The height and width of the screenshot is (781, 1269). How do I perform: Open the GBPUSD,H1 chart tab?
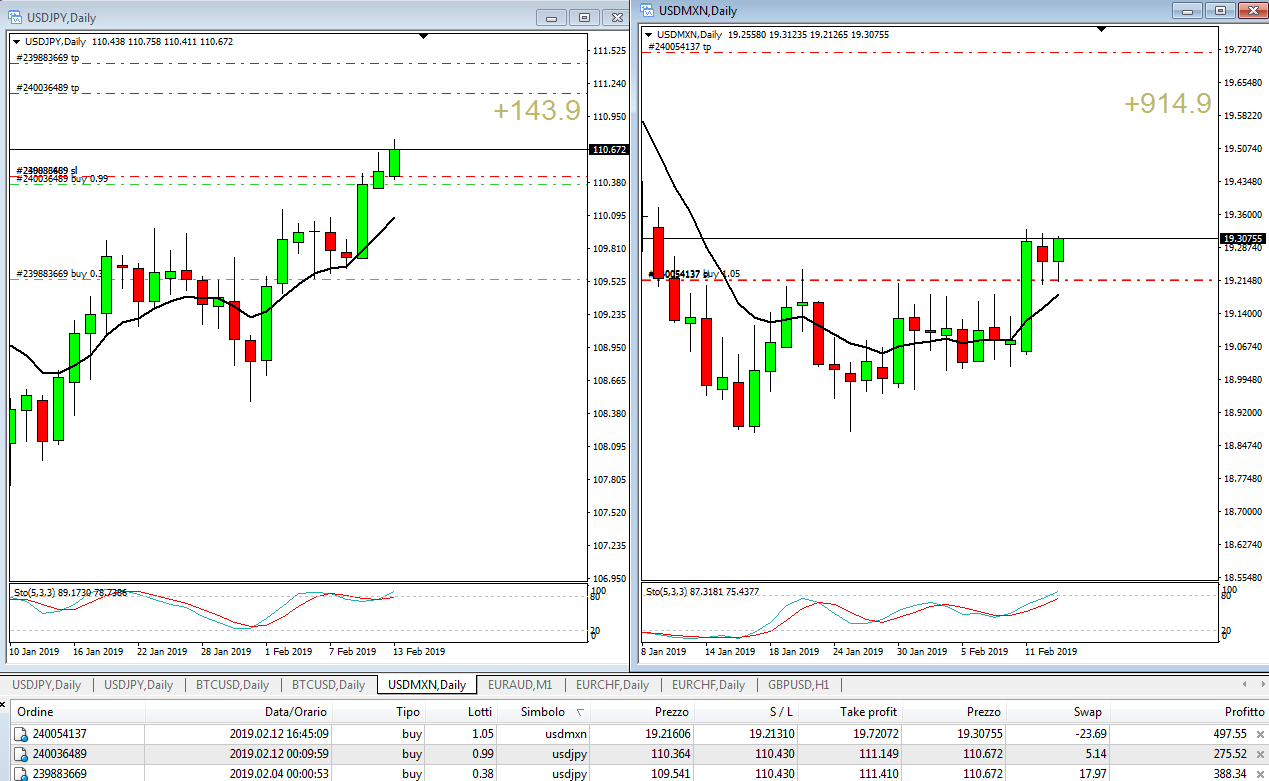click(798, 685)
